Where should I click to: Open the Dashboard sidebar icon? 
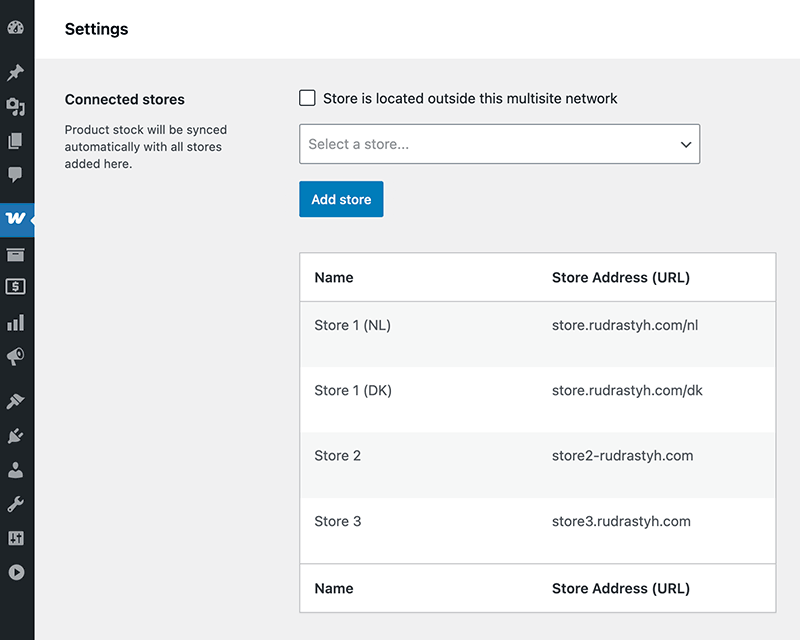tap(15, 28)
